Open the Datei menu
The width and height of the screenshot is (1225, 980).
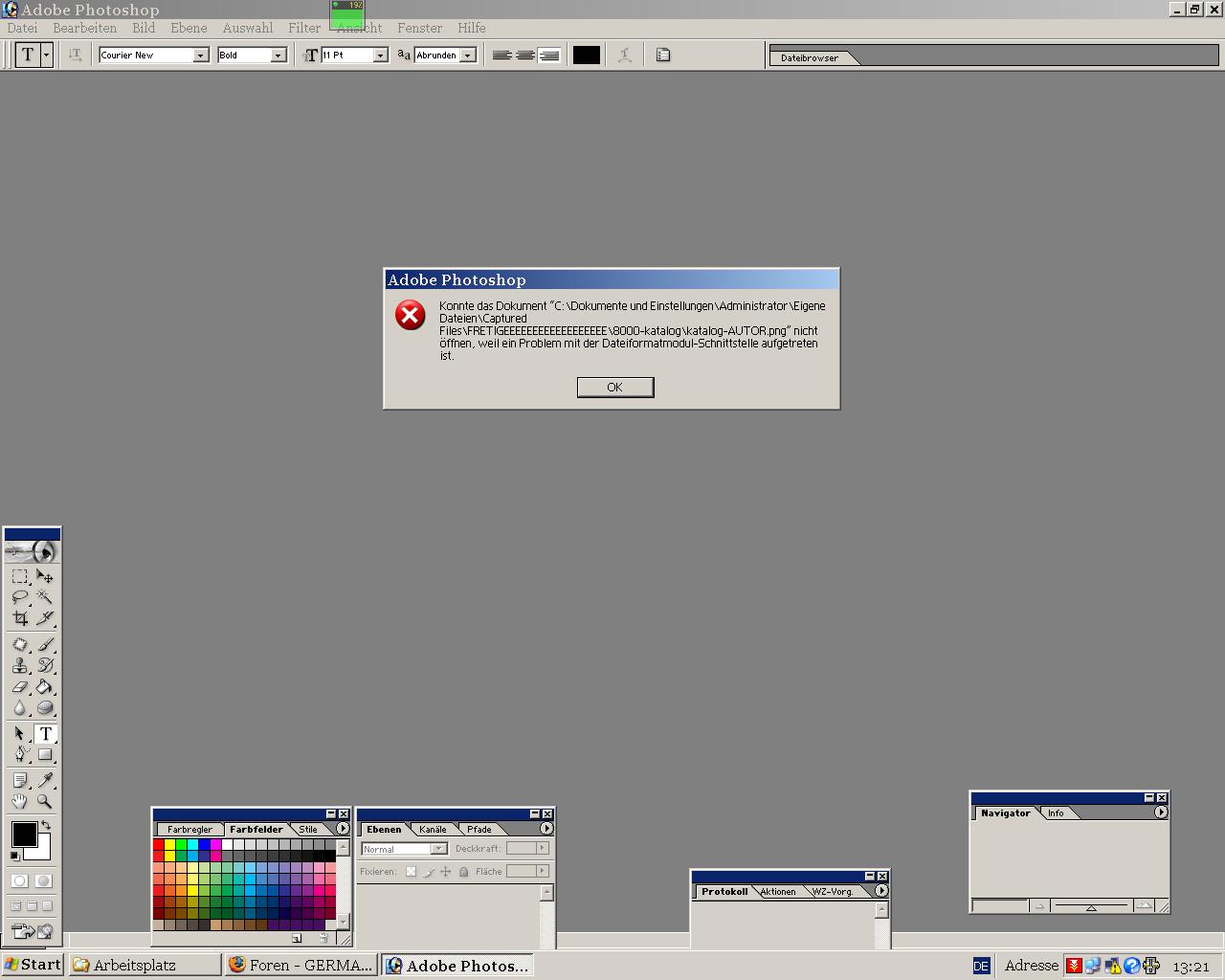click(22, 29)
